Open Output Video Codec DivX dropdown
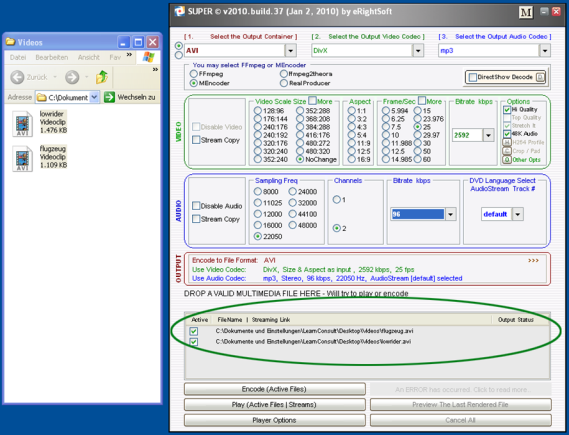Screen dimensions: 569x435 [418, 50]
